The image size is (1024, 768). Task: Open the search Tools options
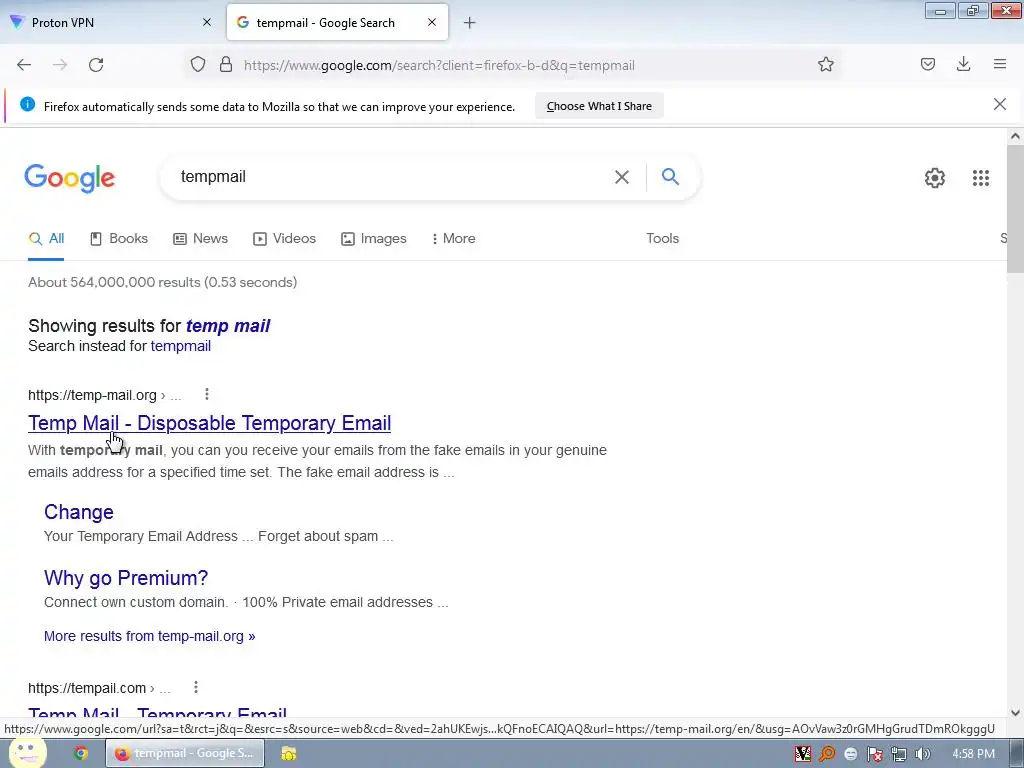662,239
